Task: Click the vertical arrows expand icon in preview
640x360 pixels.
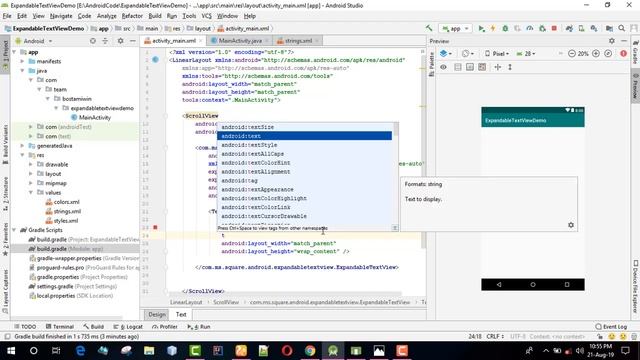Action: [510, 67]
